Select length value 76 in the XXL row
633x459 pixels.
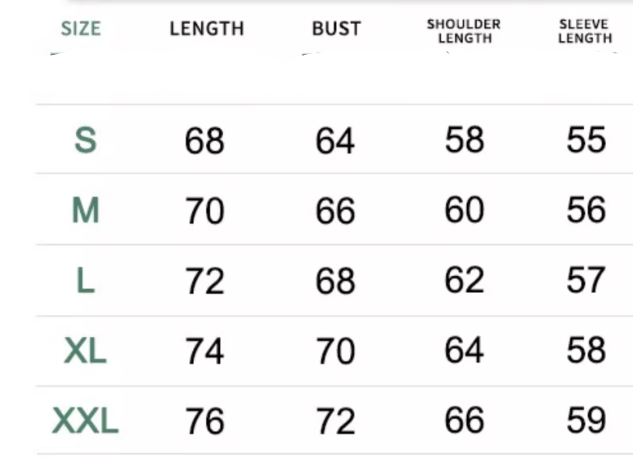tap(204, 421)
